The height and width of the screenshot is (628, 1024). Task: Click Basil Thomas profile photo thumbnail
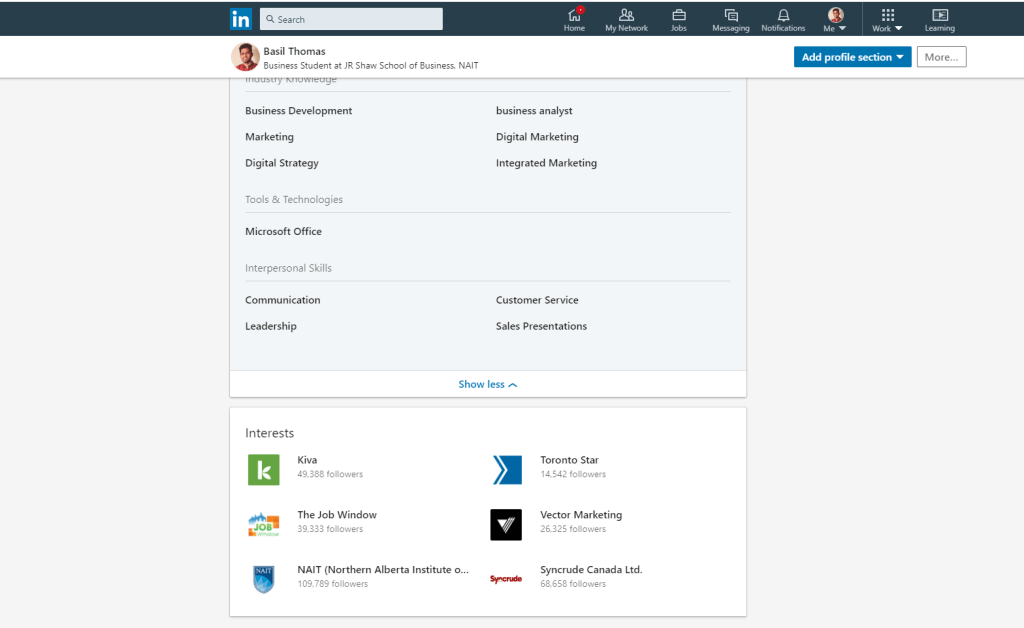point(245,57)
